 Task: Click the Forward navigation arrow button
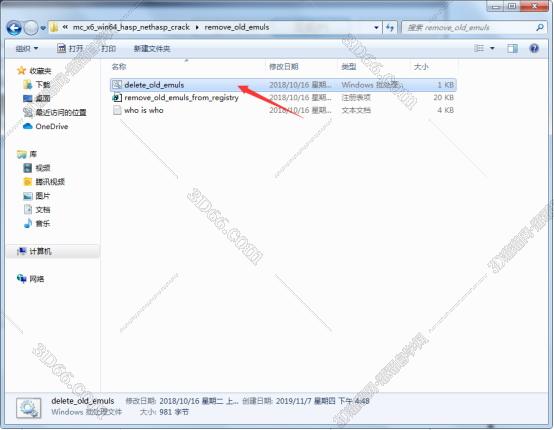pyautogui.click(x=31, y=28)
